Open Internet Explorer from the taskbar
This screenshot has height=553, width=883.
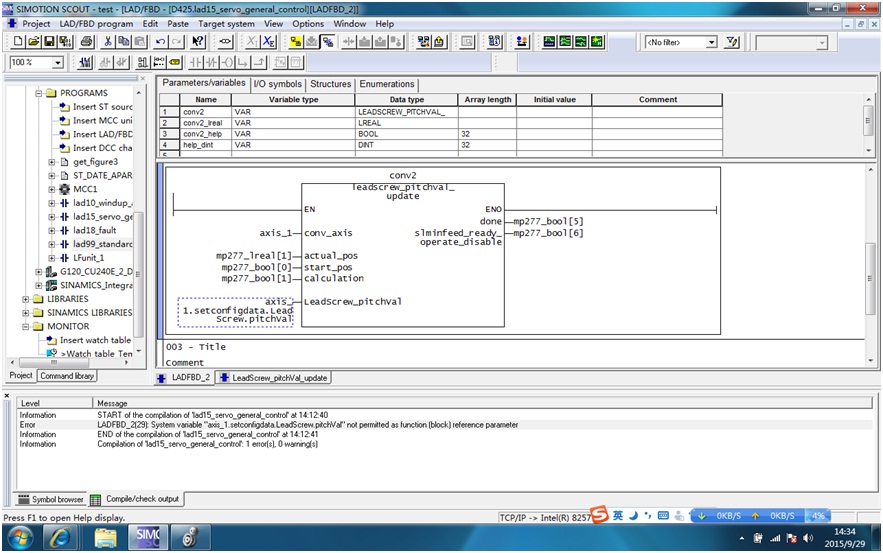[60, 538]
